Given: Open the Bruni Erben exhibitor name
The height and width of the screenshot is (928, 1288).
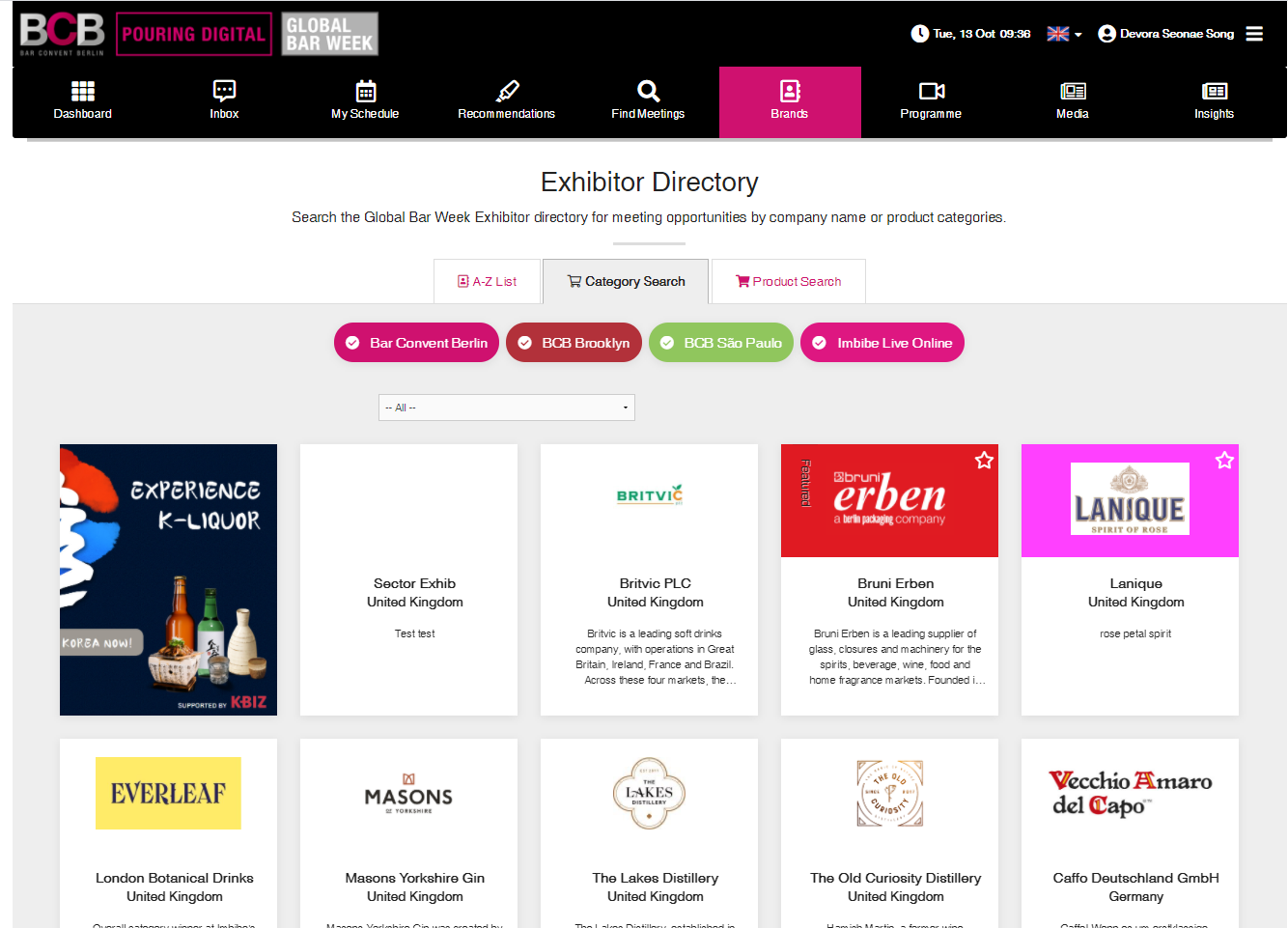Looking at the screenshot, I should click(x=896, y=583).
